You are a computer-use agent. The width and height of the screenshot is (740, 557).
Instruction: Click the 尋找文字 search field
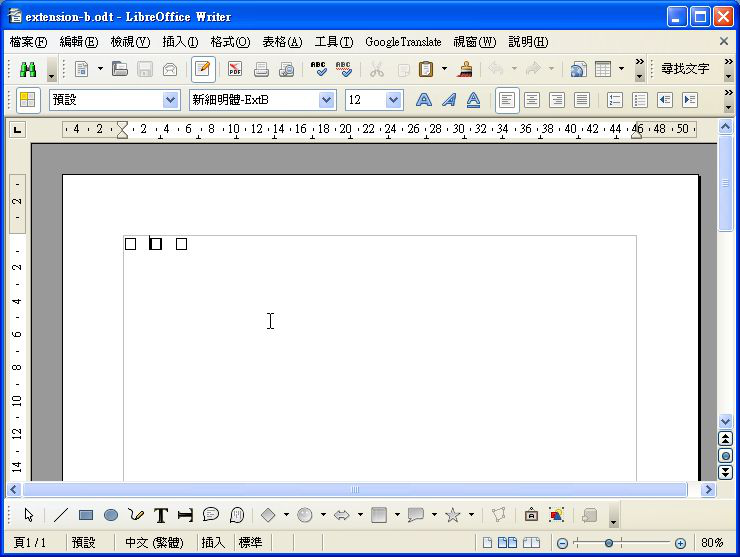coord(686,69)
